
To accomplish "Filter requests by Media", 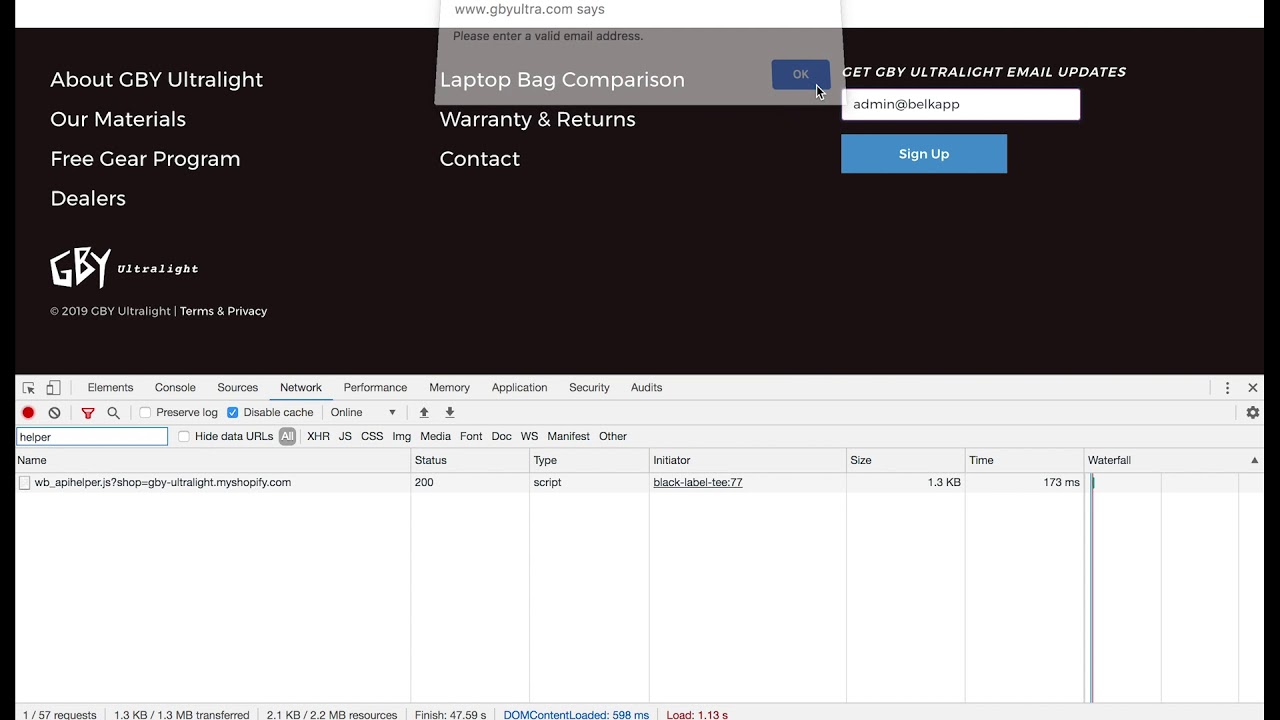I will 435,436.
